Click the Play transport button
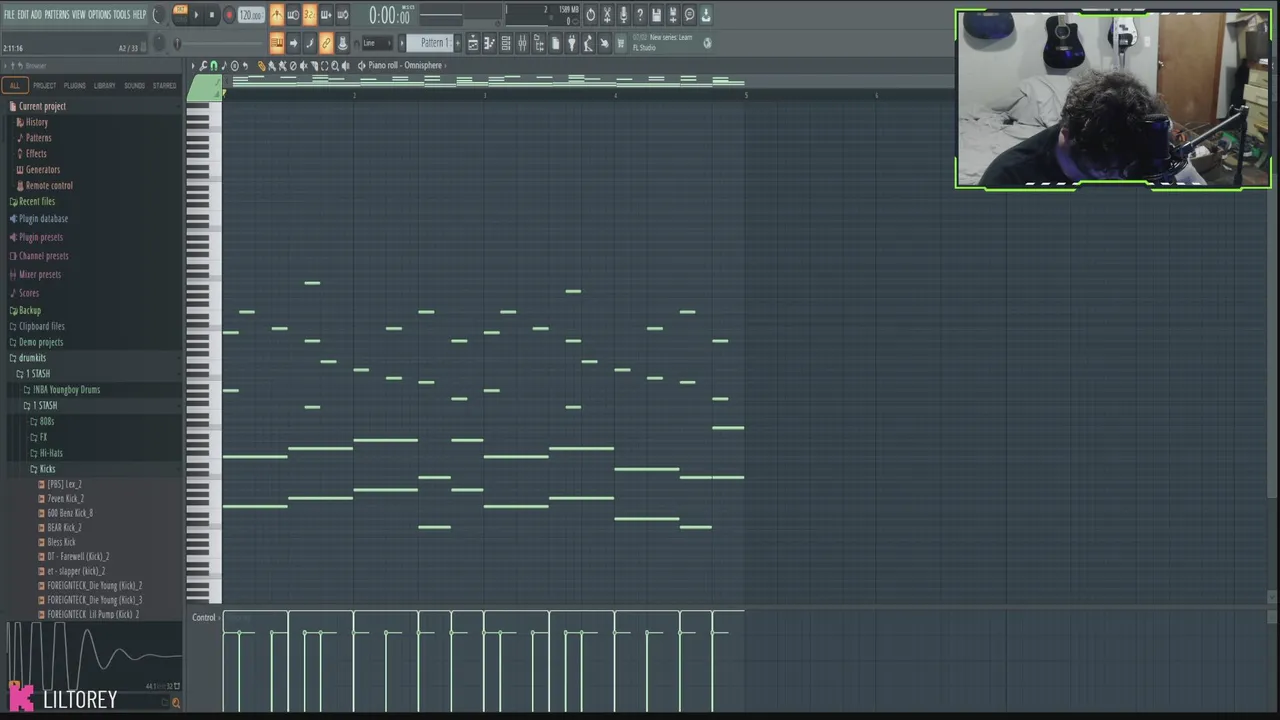Image resolution: width=1280 pixels, height=720 pixels. pos(196,15)
